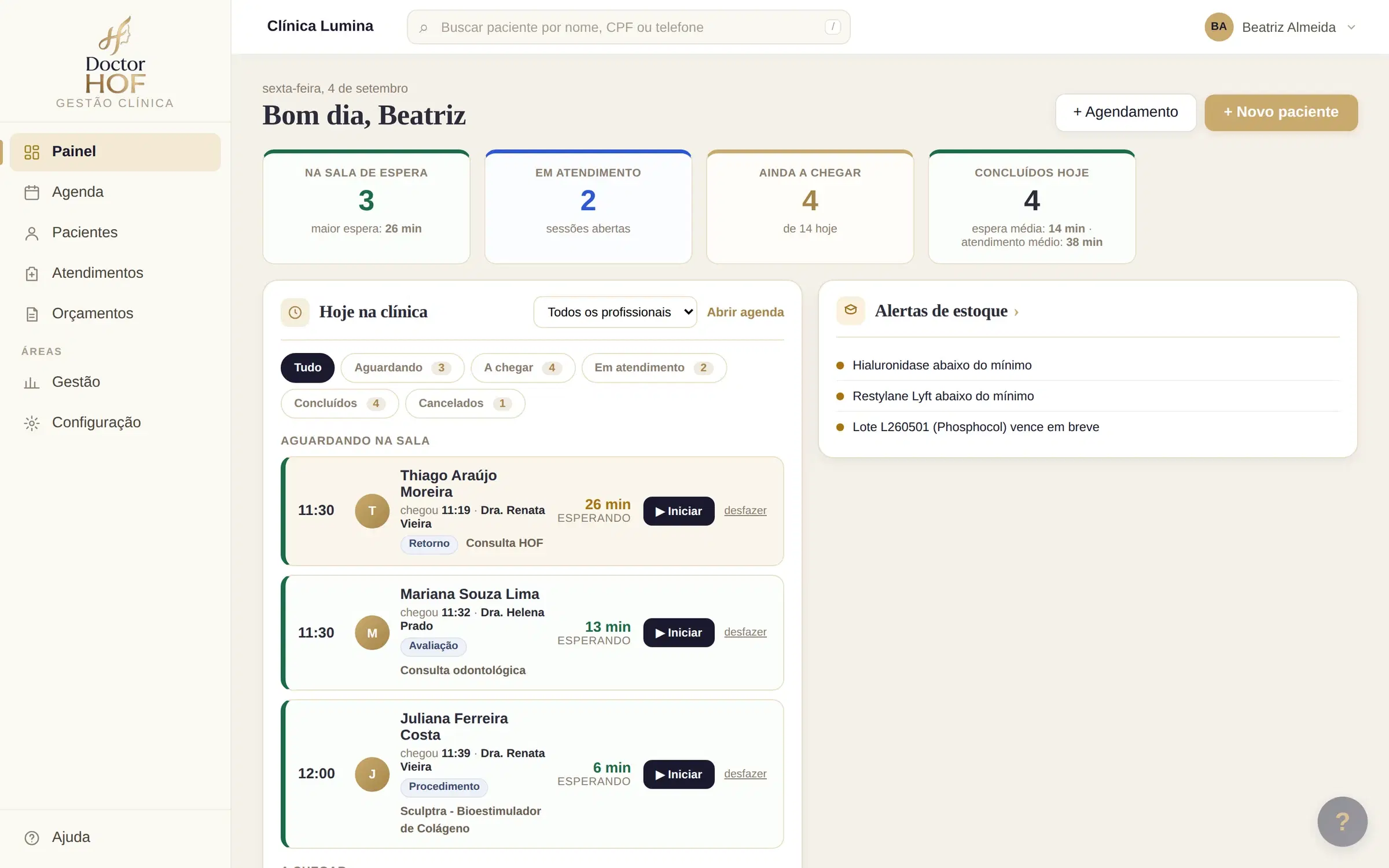
Task: Go to Pacientes person icon
Action: [x=32, y=233]
